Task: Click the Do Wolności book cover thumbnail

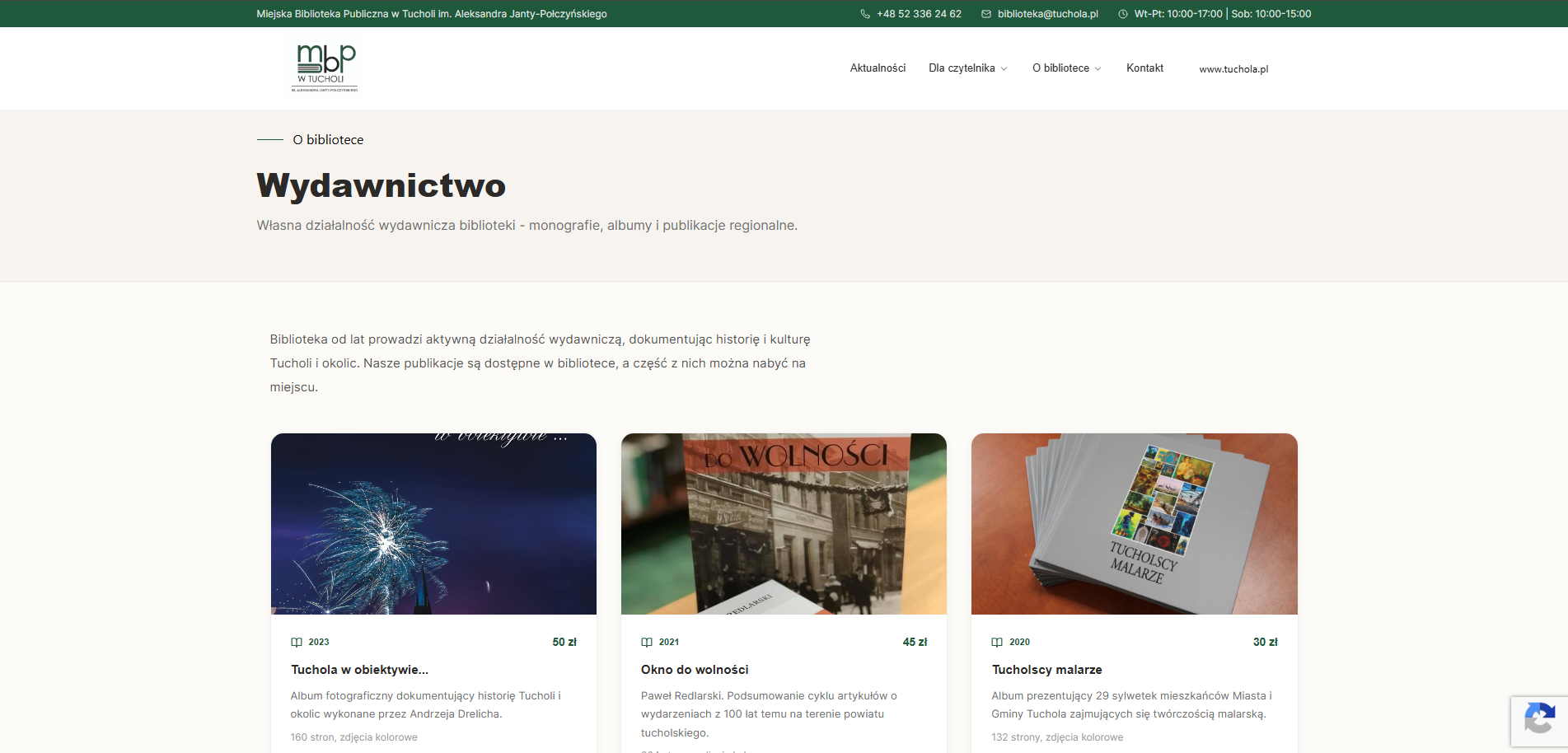Action: [784, 524]
